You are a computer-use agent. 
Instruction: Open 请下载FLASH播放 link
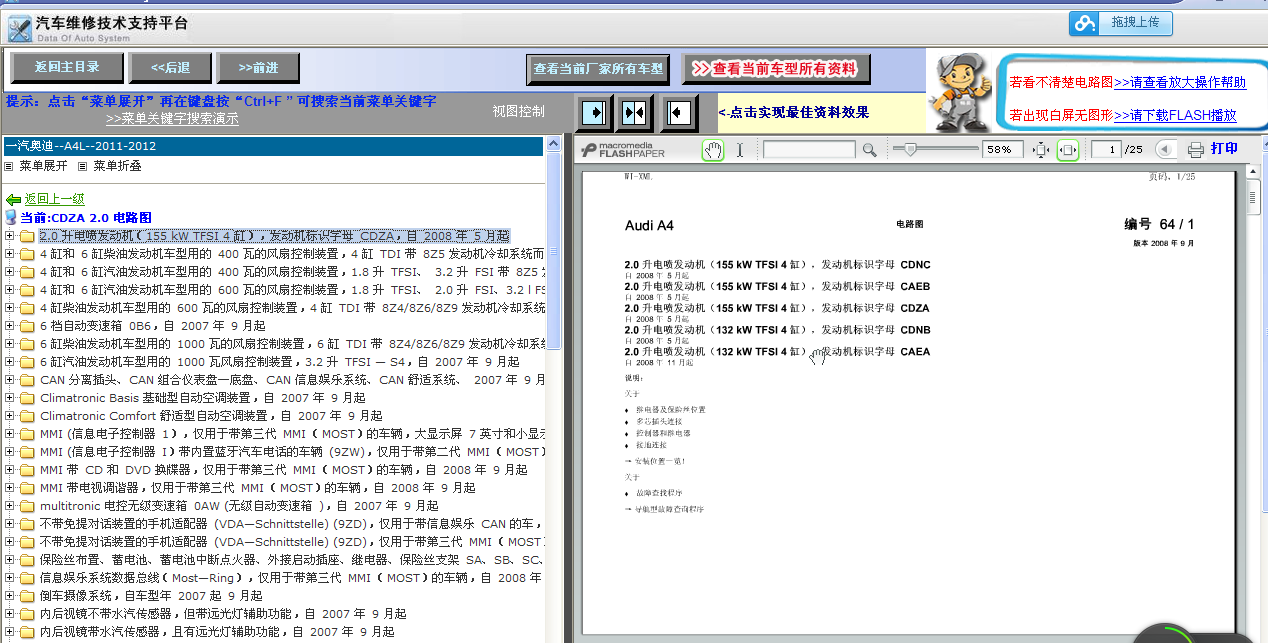[1175, 115]
